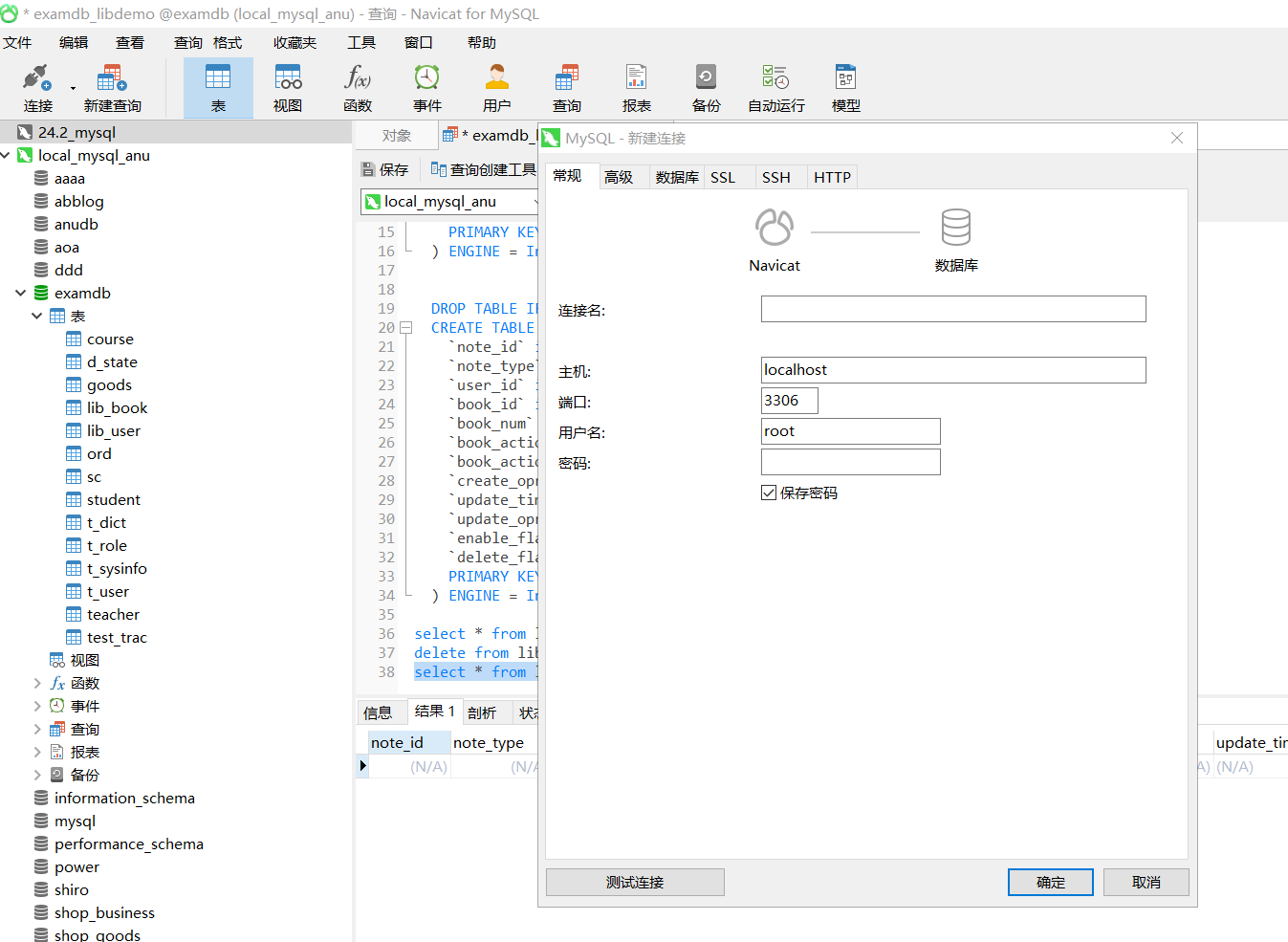Select the aaaa database icon

pos(41,178)
